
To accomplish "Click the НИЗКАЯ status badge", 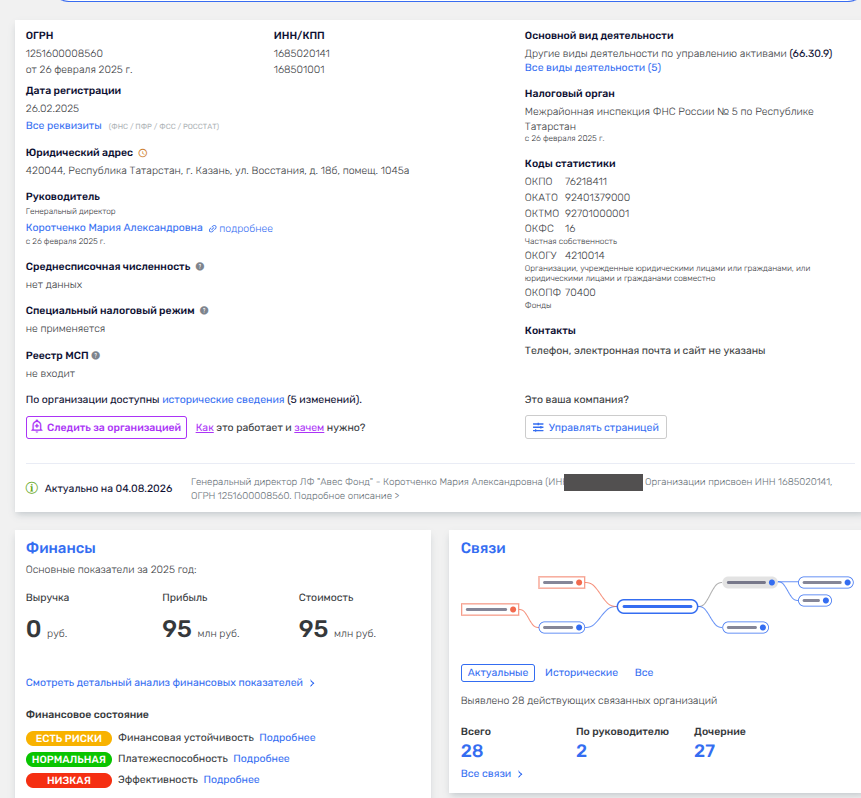I will pyautogui.click(x=69, y=780).
